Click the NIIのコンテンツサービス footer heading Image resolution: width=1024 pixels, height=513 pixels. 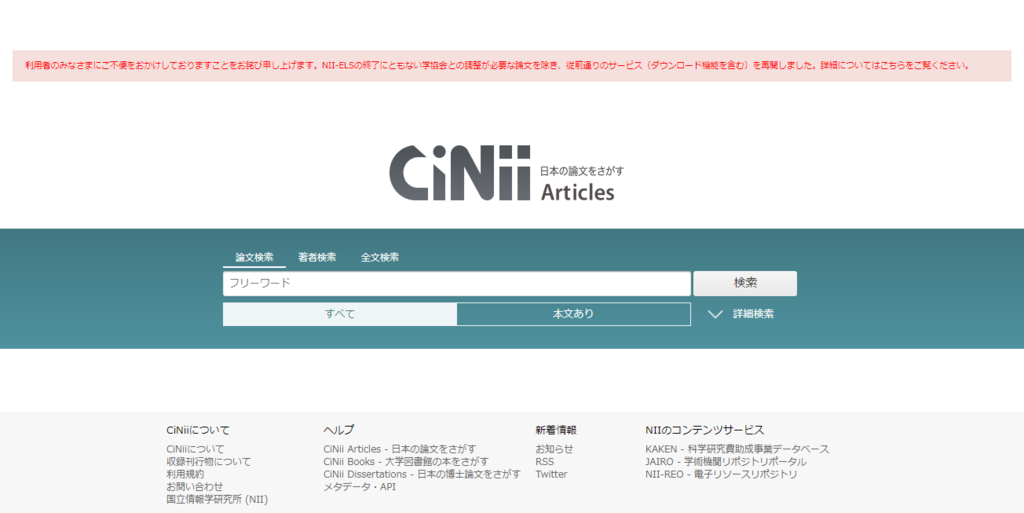[705, 430]
